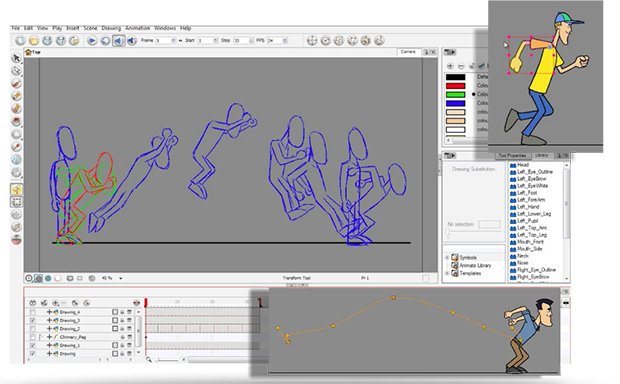The image size is (620, 384).
Task: Click the add colour plus icon in palette
Action: tap(450, 66)
